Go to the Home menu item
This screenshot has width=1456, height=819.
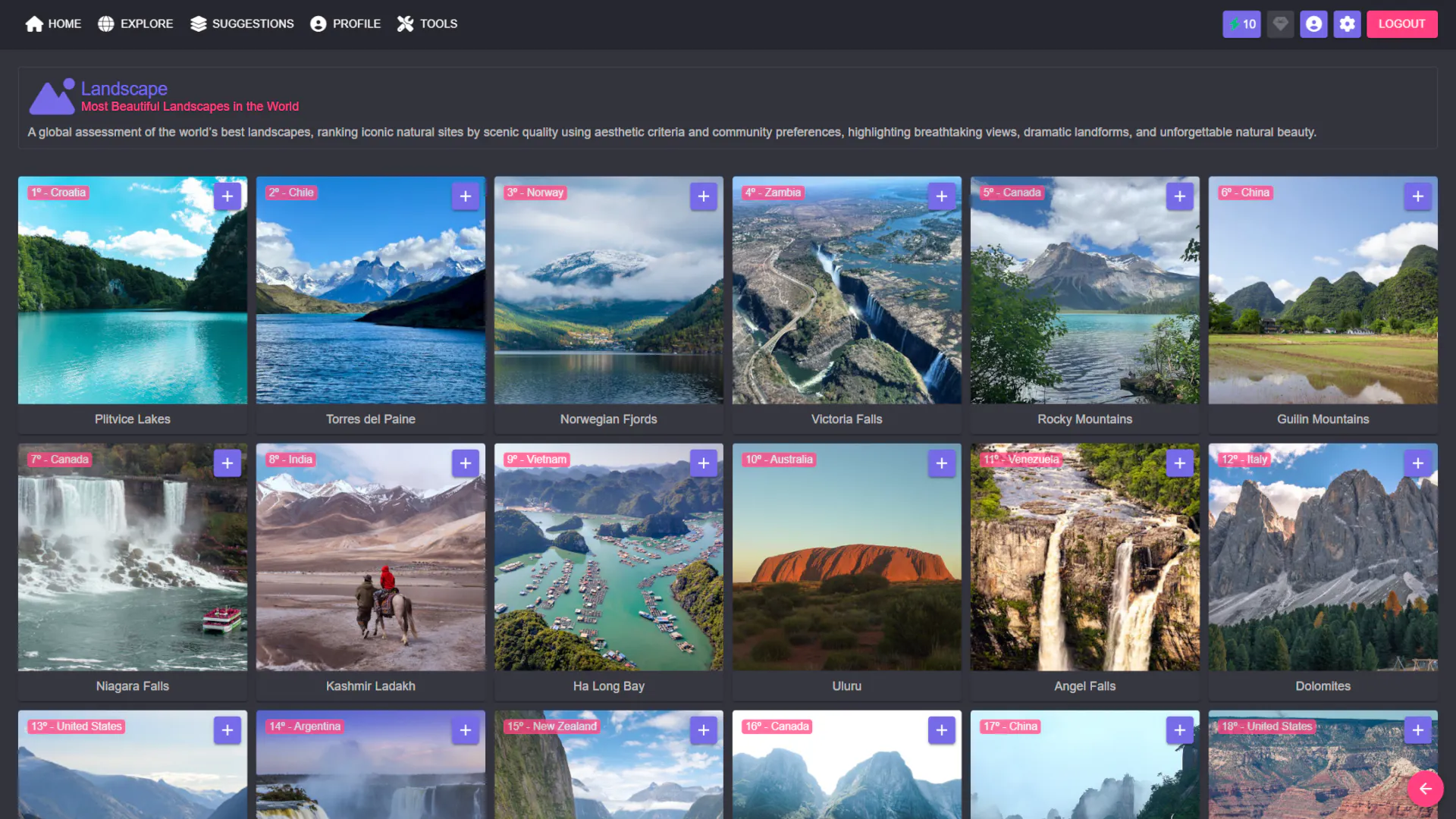pos(53,24)
